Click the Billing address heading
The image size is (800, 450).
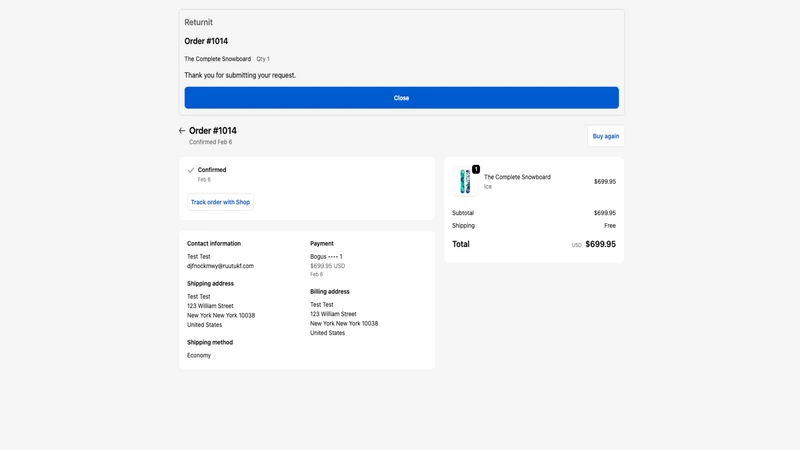click(x=330, y=292)
